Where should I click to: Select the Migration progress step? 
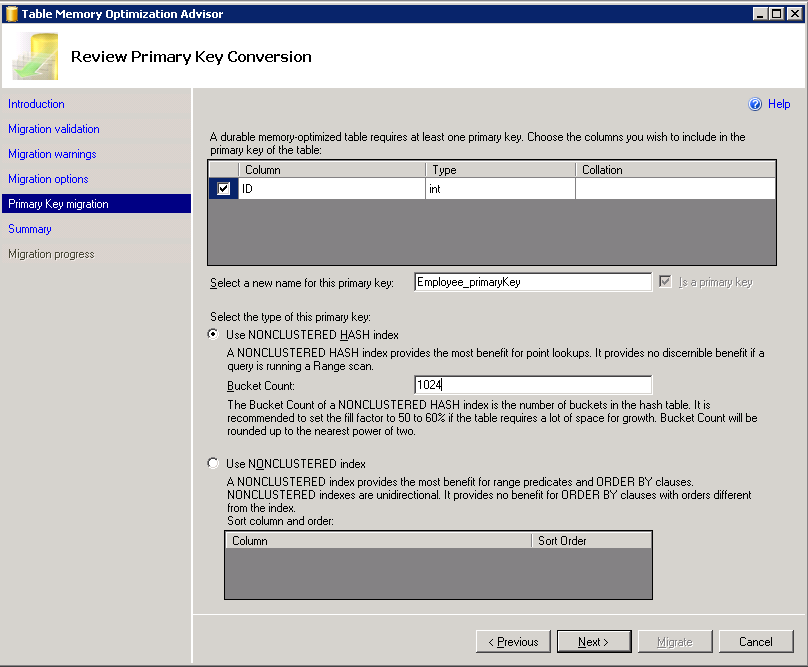tap(51, 254)
